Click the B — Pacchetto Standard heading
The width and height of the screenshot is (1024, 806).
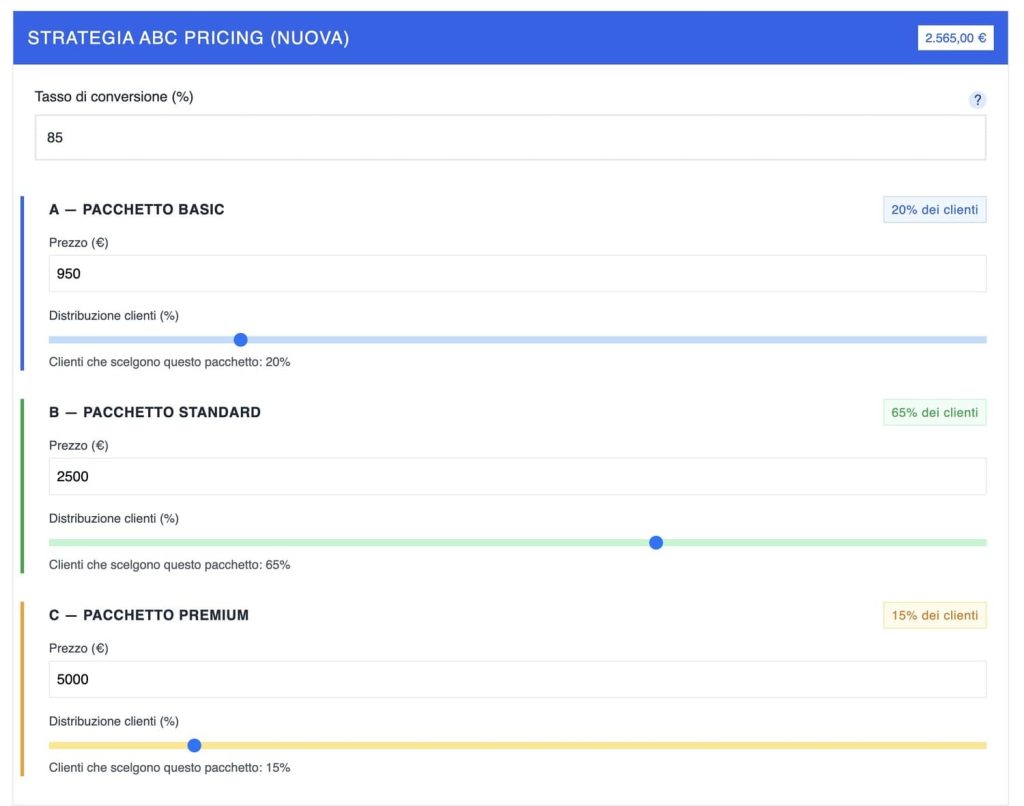coord(155,412)
